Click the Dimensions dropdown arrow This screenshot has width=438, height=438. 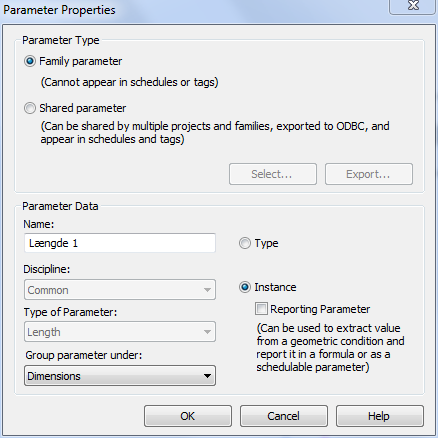(207, 376)
